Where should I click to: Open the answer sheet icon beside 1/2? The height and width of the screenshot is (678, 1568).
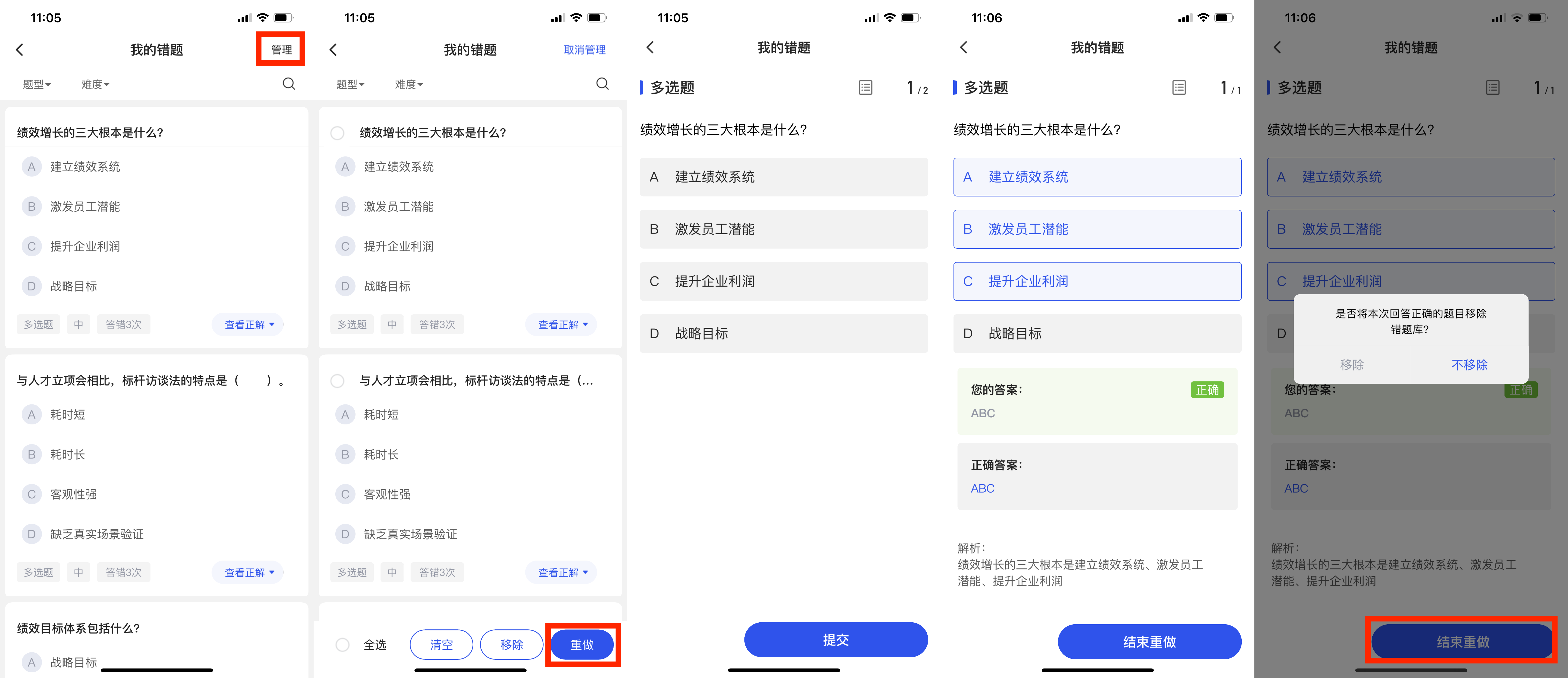click(866, 88)
